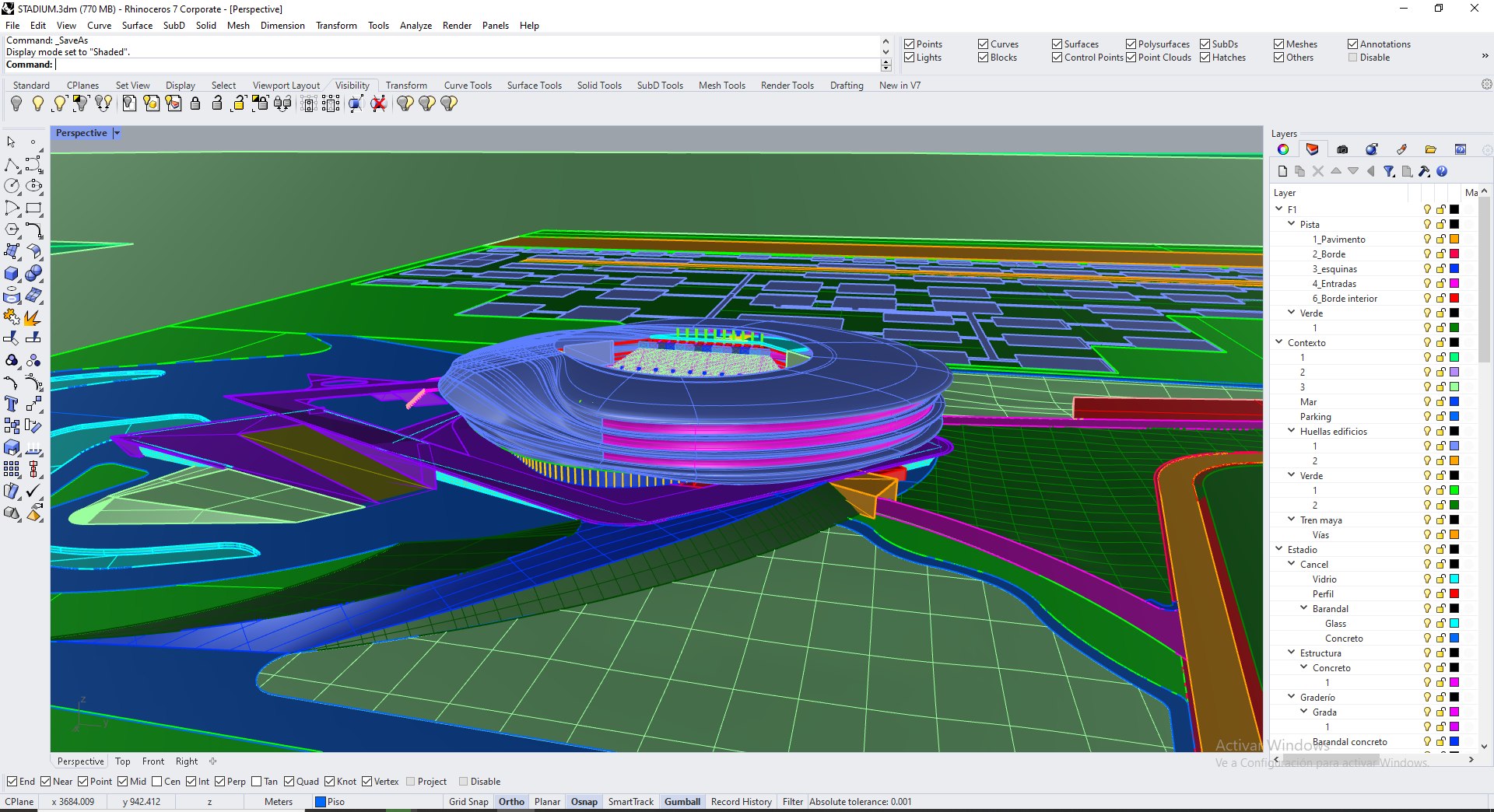Toggle the Curves selection filter checkbox

tap(984, 44)
